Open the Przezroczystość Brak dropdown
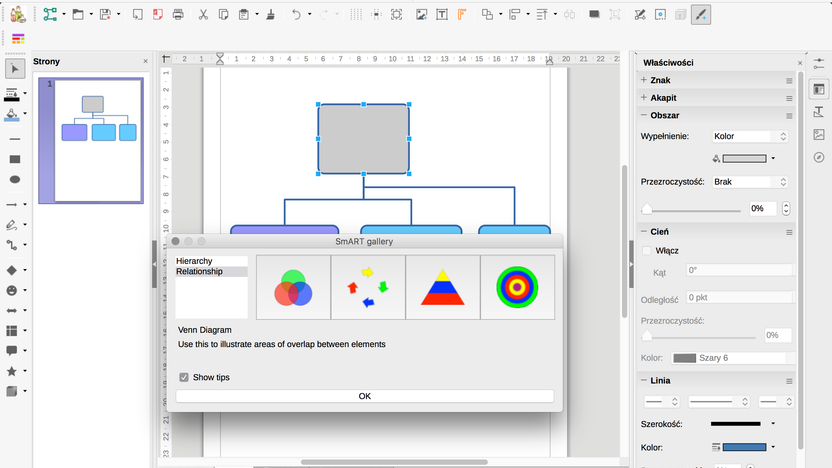This screenshot has width=832, height=468. click(x=750, y=182)
